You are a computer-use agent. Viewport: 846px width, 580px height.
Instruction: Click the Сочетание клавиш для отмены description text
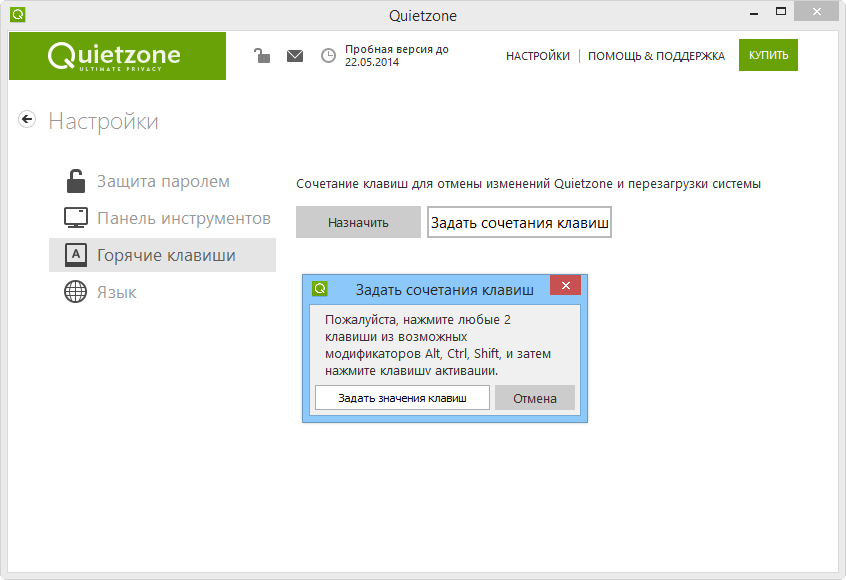(x=528, y=184)
